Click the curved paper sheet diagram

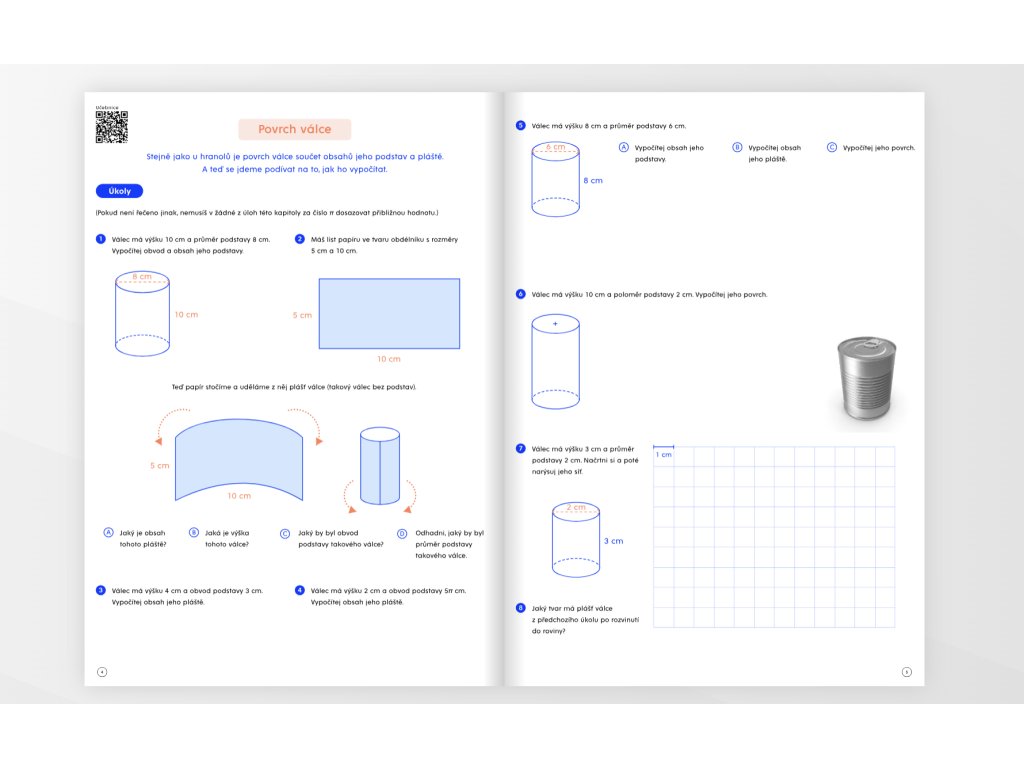pos(239,460)
